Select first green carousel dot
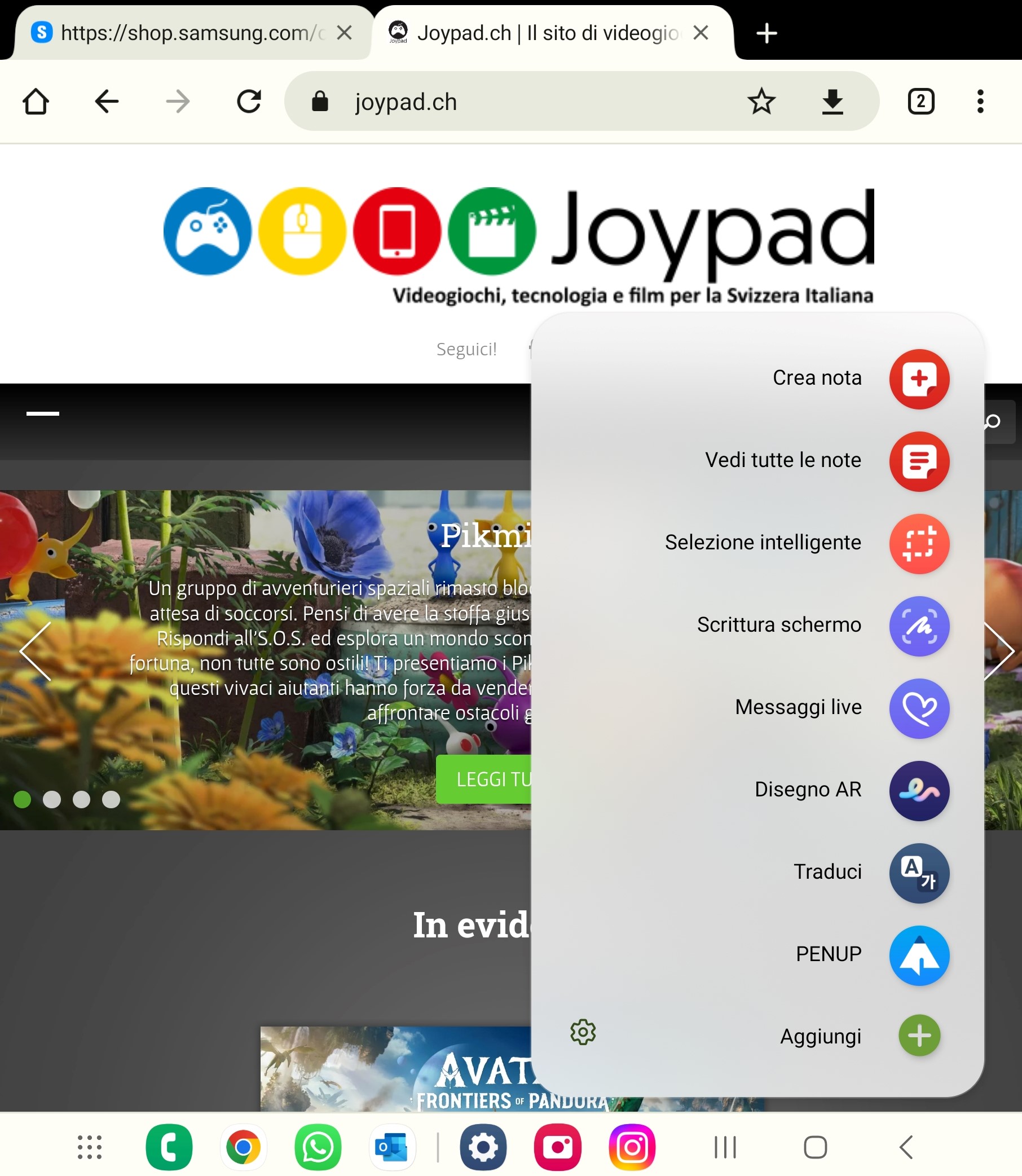 coord(22,799)
